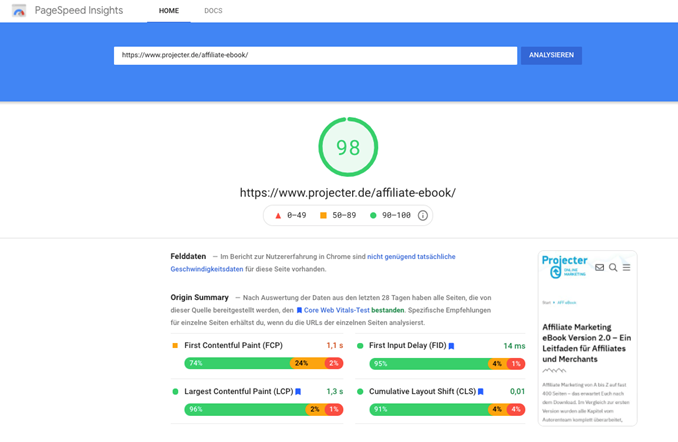The height and width of the screenshot is (442, 678).
Task: Click the Felddaten heading
Action: (188, 256)
